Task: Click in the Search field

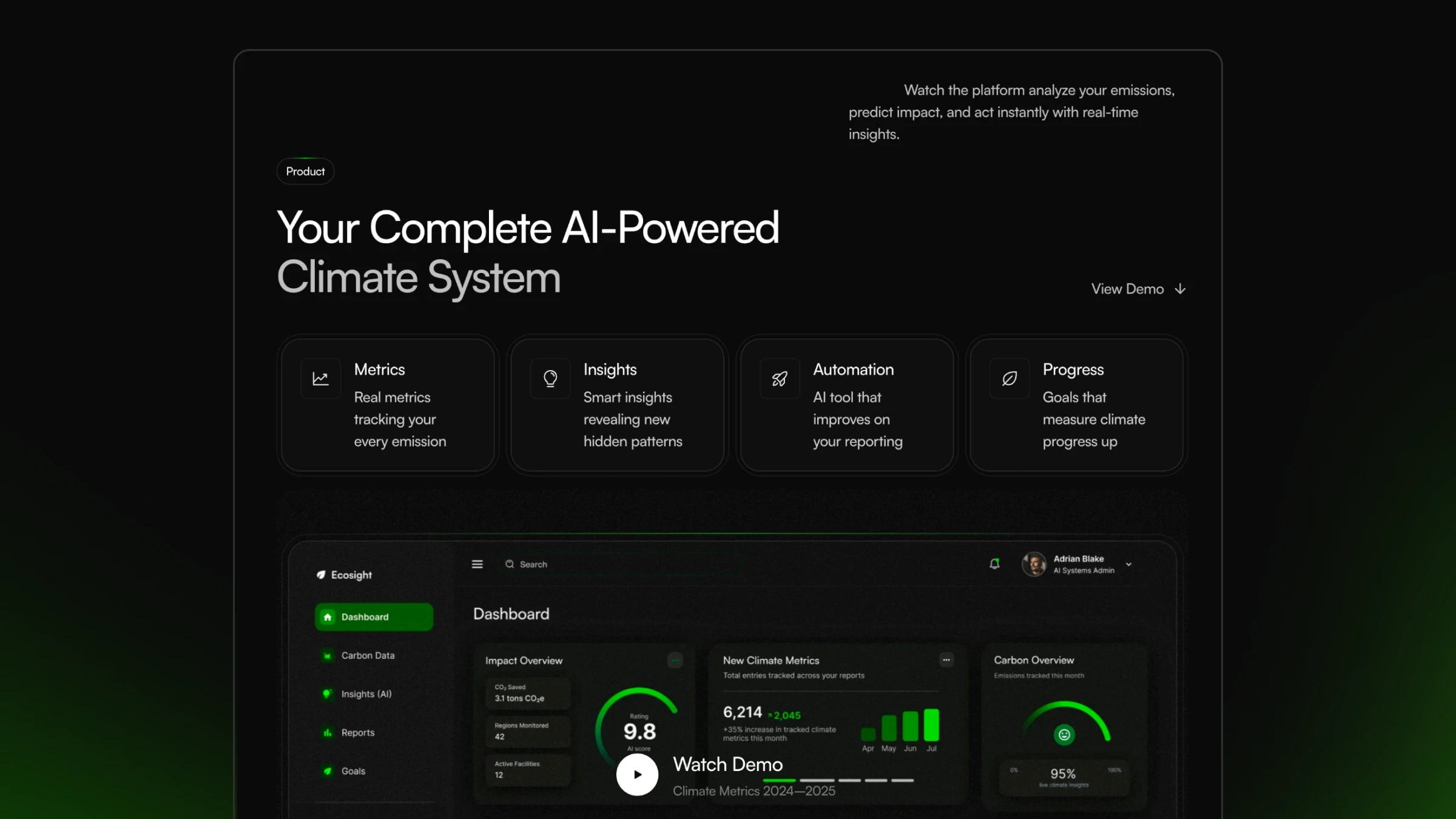Action: coord(620,564)
